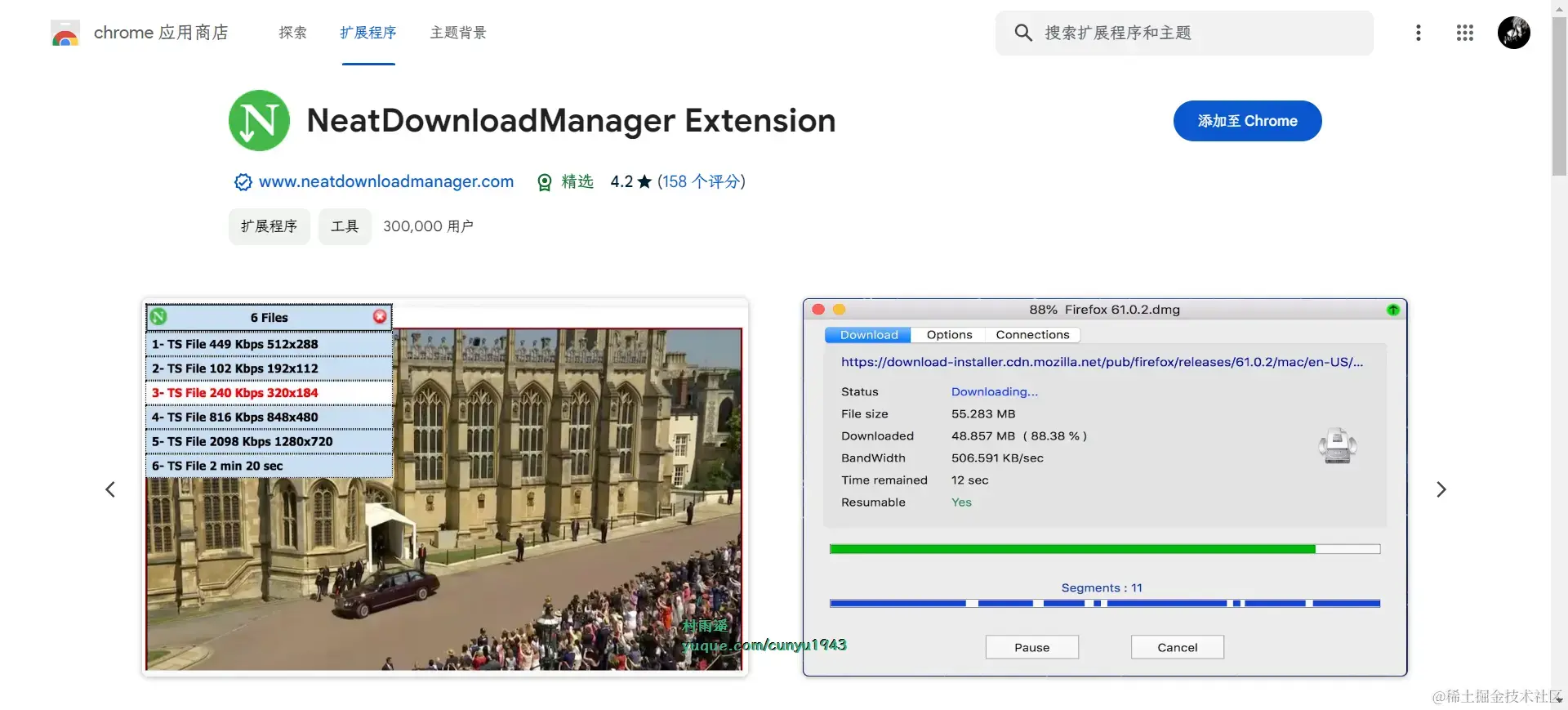Focus the 搜索扩展程序和主题 search field
Image resolution: width=1568 pixels, height=710 pixels.
(x=1184, y=33)
